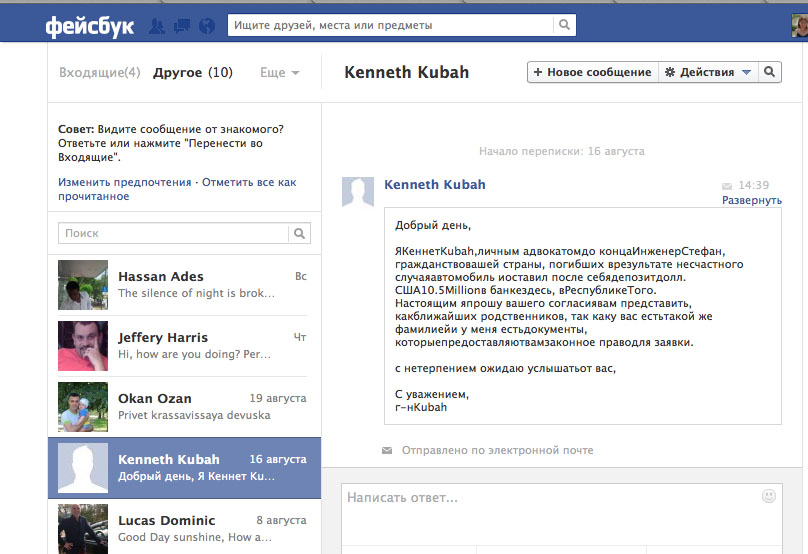
Task: Open messages icon in top bar
Action: (x=182, y=26)
